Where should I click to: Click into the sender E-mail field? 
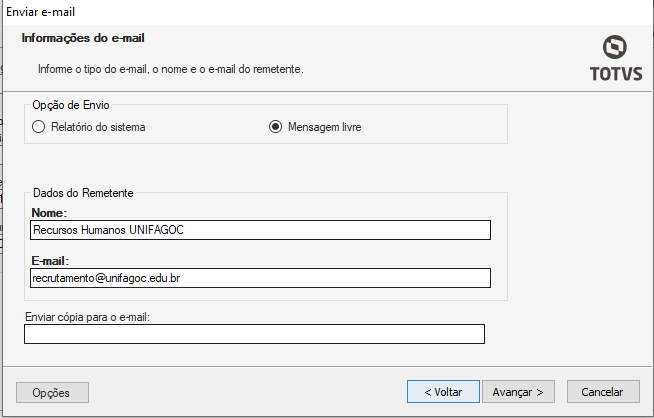click(x=260, y=278)
